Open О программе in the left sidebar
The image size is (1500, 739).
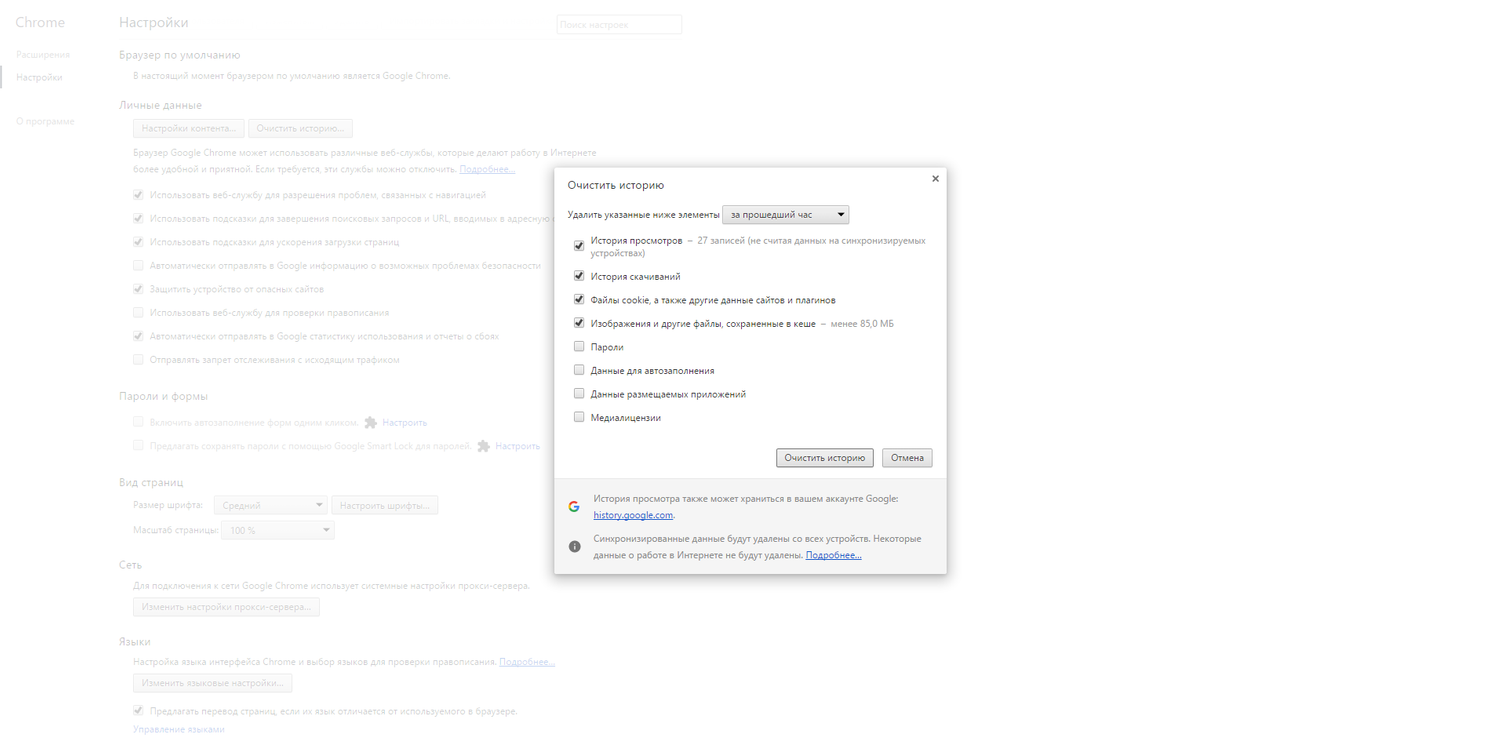(x=45, y=121)
